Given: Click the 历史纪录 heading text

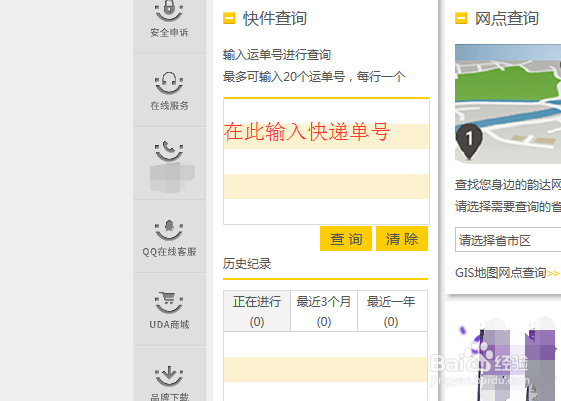Looking at the screenshot, I should tap(247, 264).
